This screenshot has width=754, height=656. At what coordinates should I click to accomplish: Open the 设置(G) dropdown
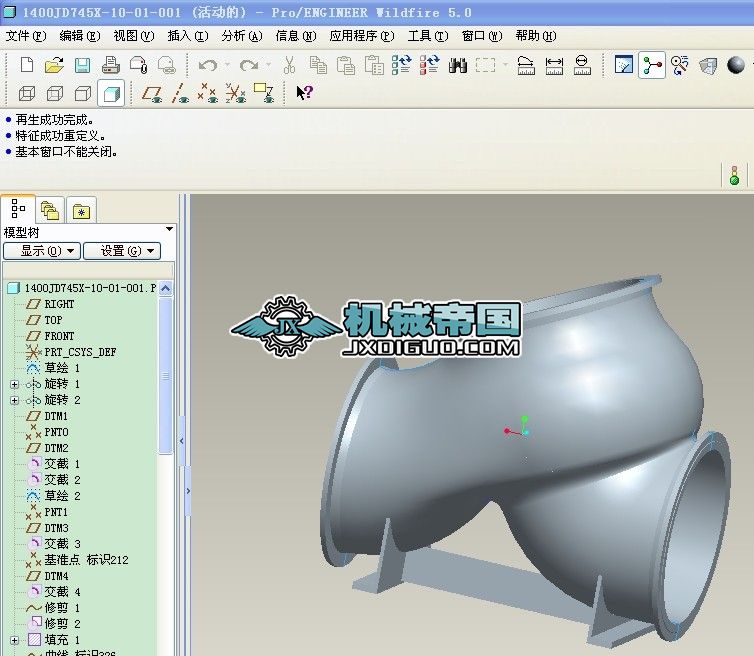(x=122, y=251)
